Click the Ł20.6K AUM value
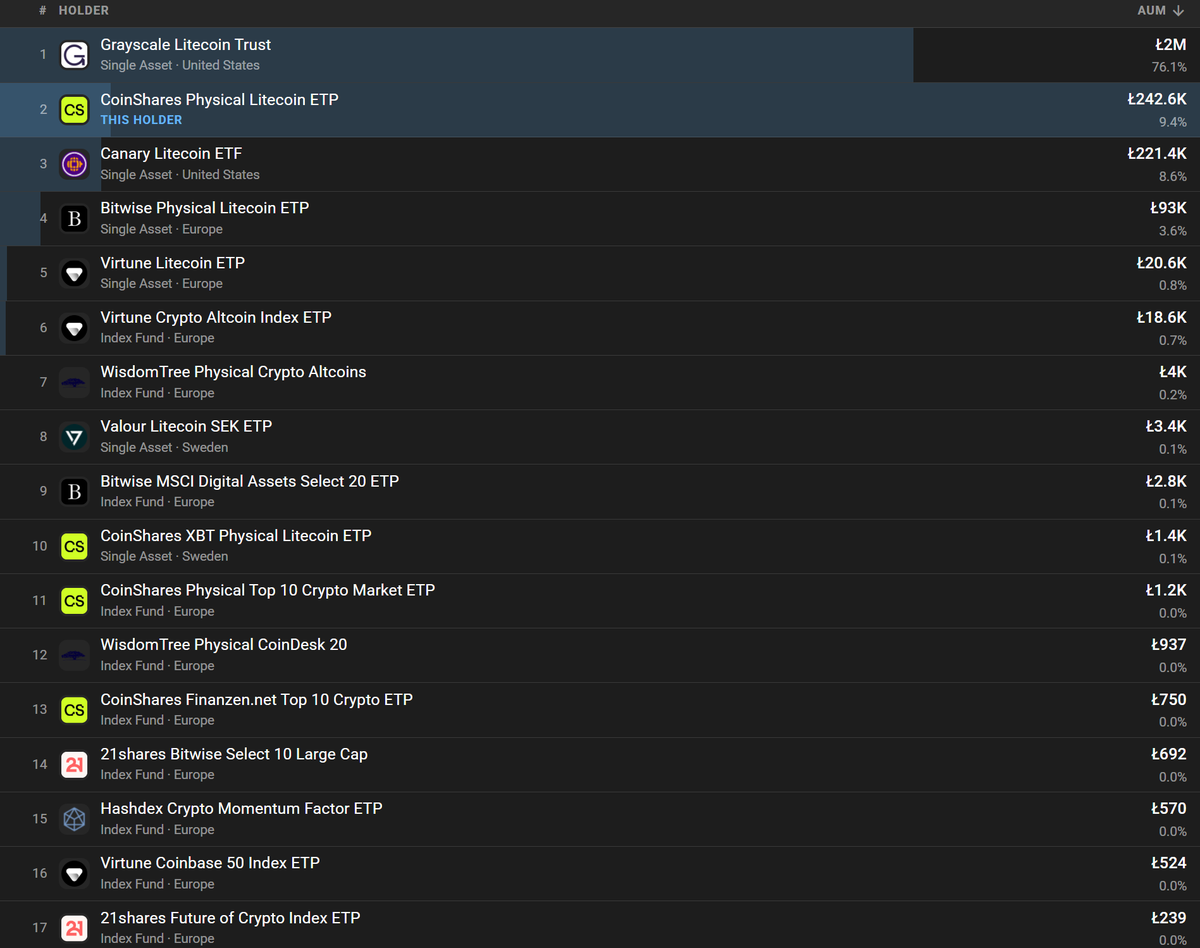Viewport: 1200px width, 948px height. [x=1162, y=263]
